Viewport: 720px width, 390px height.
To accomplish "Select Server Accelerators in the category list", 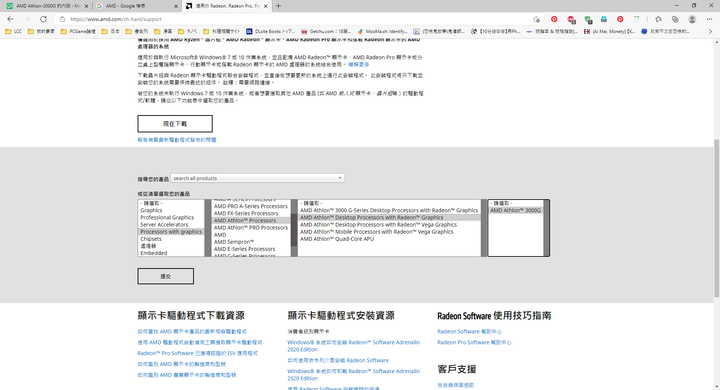I will coord(164,225).
